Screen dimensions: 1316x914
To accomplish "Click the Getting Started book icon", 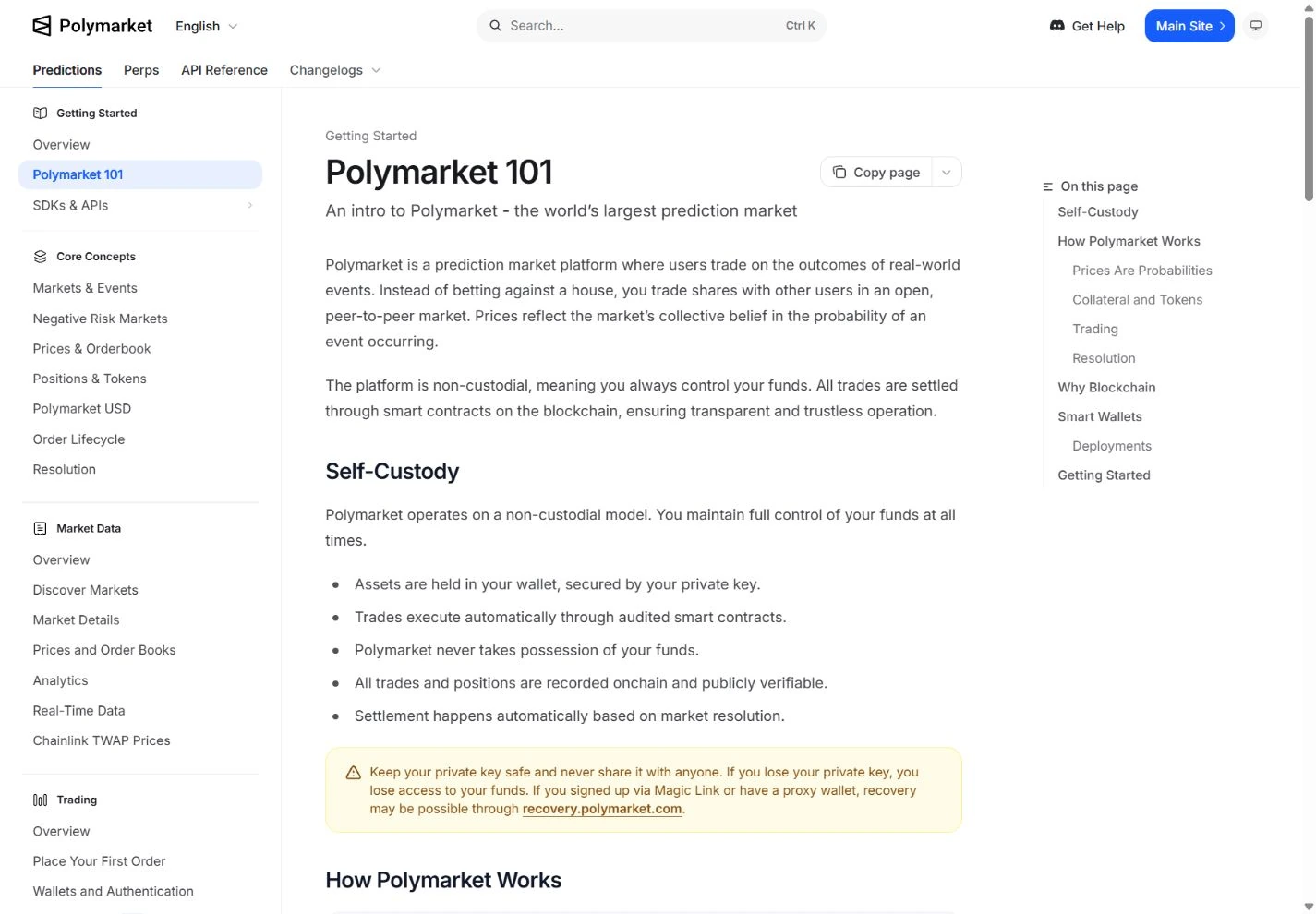I will pos(40,114).
